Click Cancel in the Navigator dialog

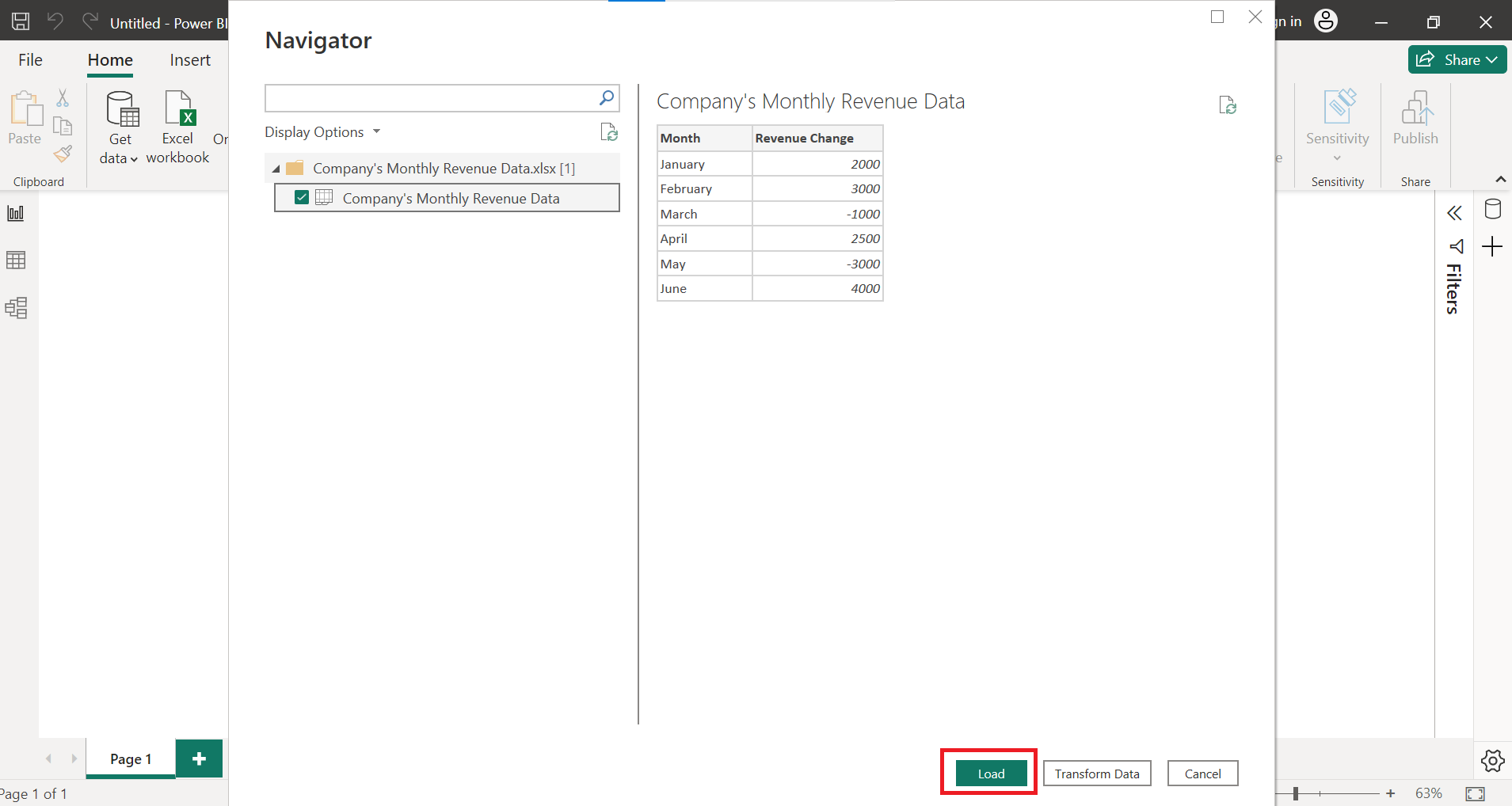1202,774
